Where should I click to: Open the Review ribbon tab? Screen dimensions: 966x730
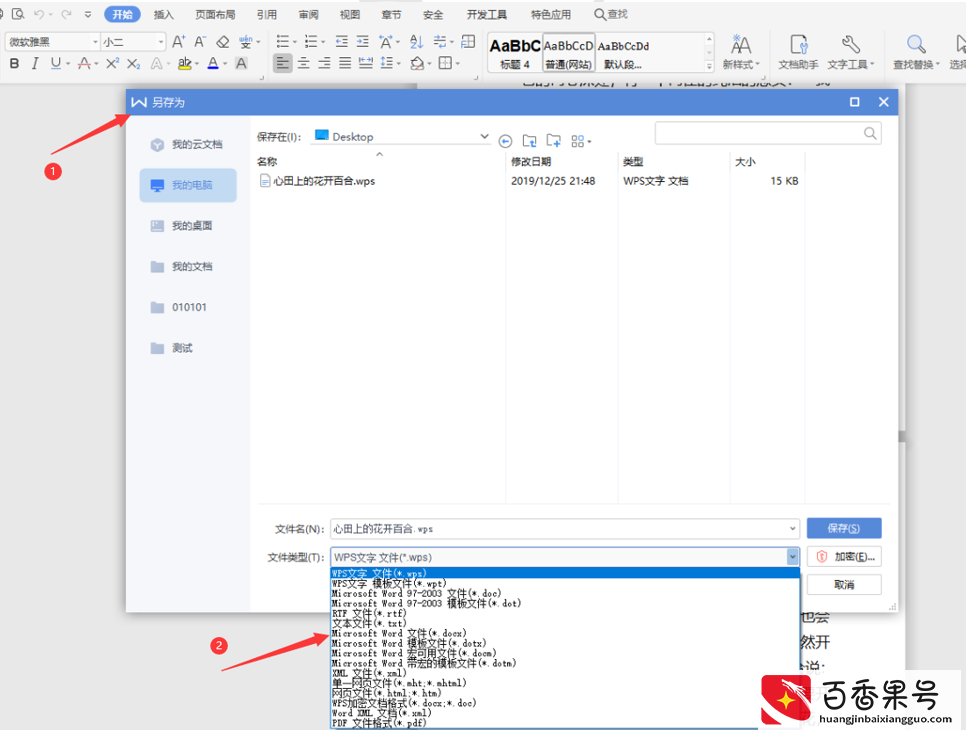[309, 14]
